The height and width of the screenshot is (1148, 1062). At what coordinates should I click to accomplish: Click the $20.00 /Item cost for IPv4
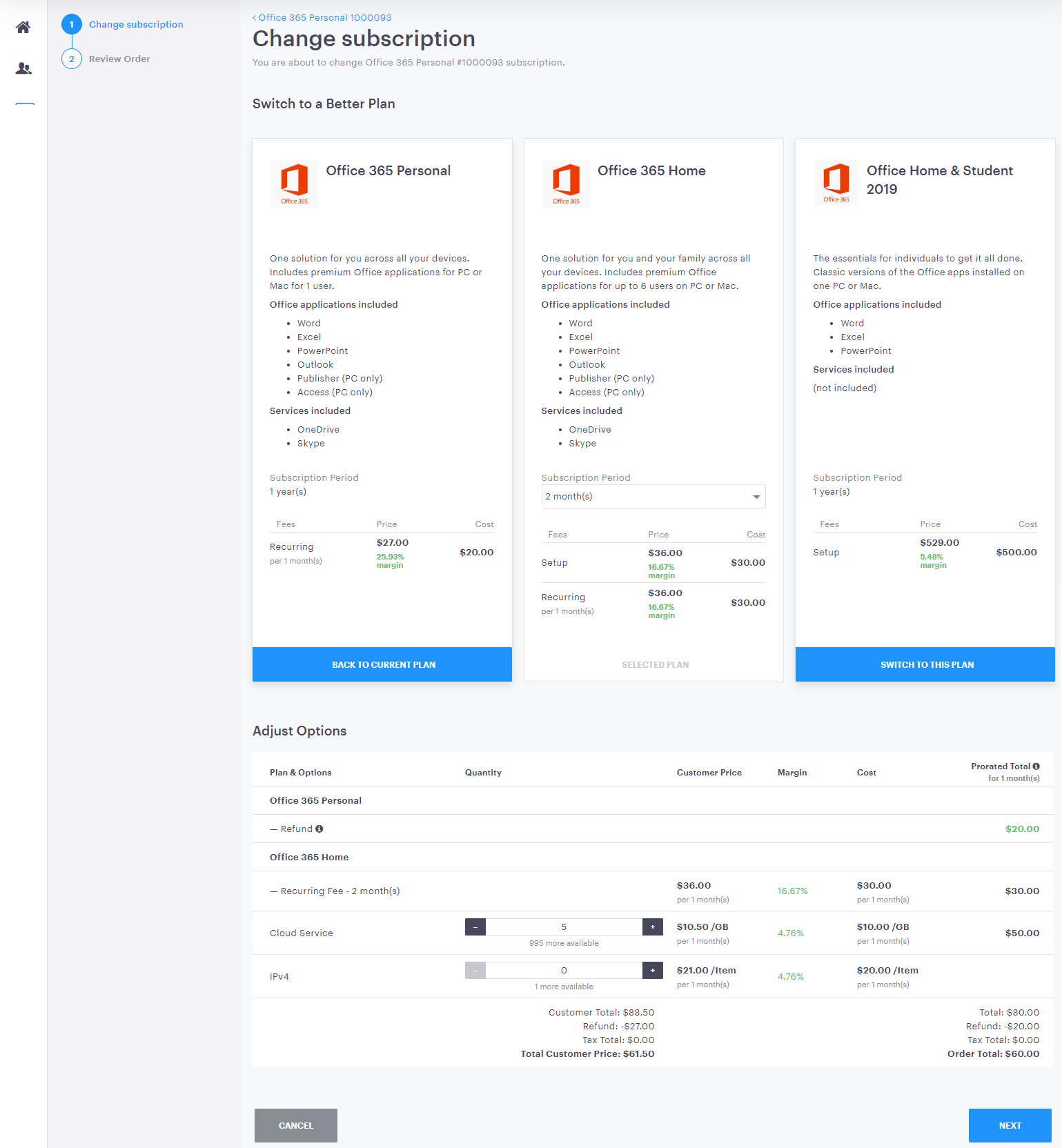coord(887,970)
